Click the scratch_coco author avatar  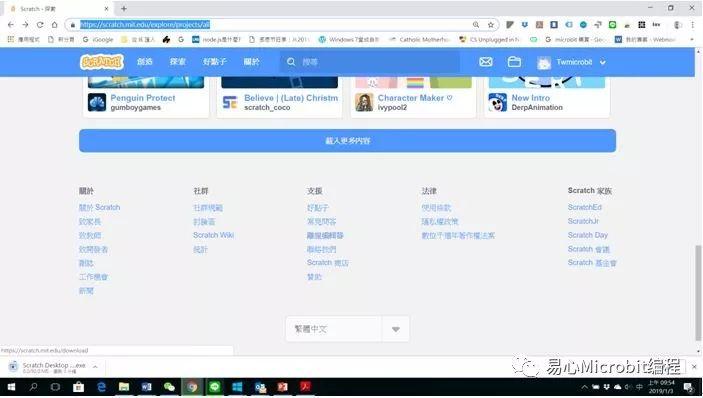click(x=230, y=102)
